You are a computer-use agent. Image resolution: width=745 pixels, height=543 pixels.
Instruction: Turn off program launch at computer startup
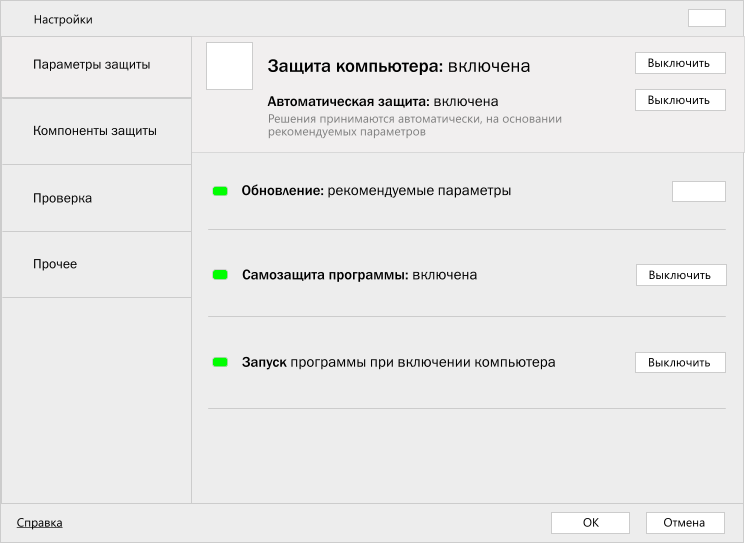(x=680, y=362)
